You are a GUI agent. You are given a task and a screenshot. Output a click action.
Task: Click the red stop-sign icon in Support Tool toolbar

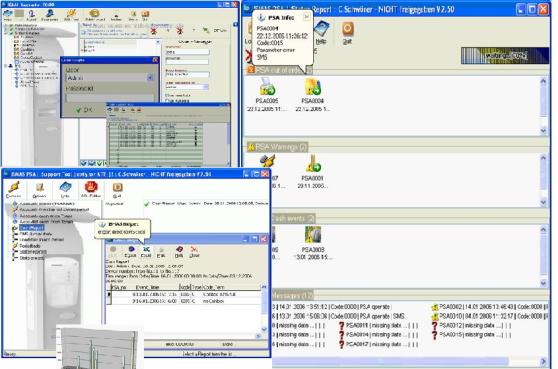[x=91, y=187]
